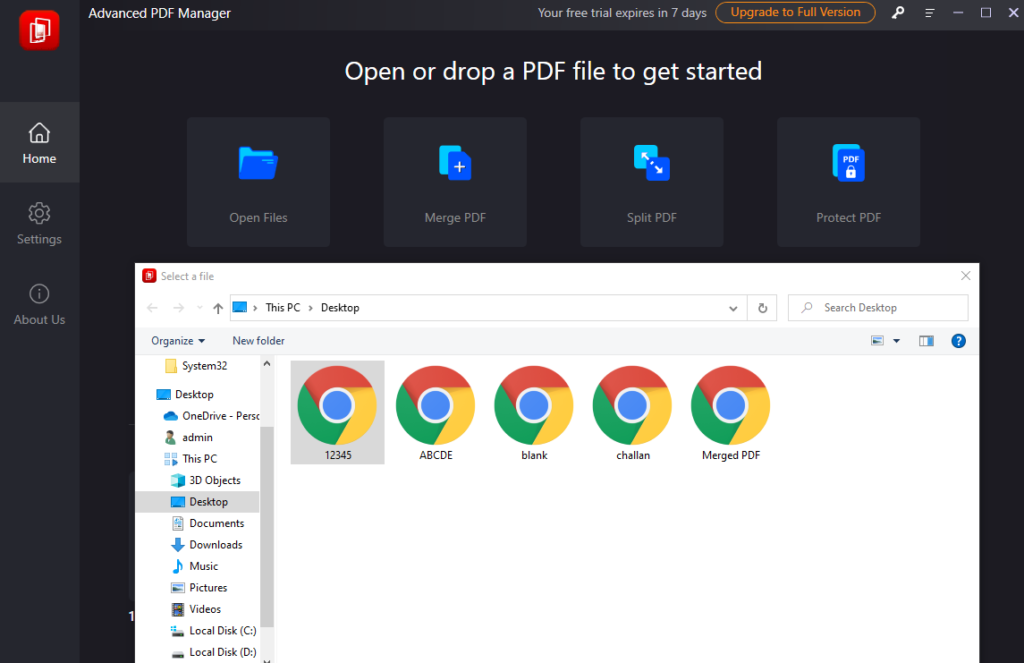Go forward in file dialog navigation

coord(178,308)
